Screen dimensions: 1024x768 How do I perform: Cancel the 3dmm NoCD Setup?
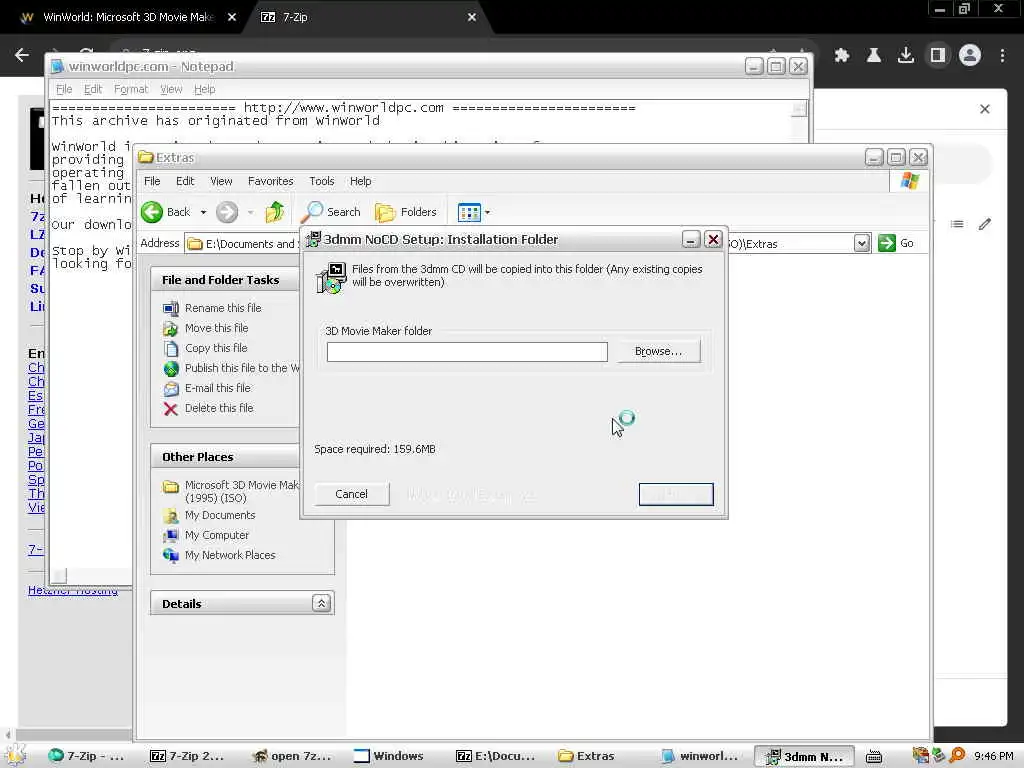pyautogui.click(x=351, y=494)
